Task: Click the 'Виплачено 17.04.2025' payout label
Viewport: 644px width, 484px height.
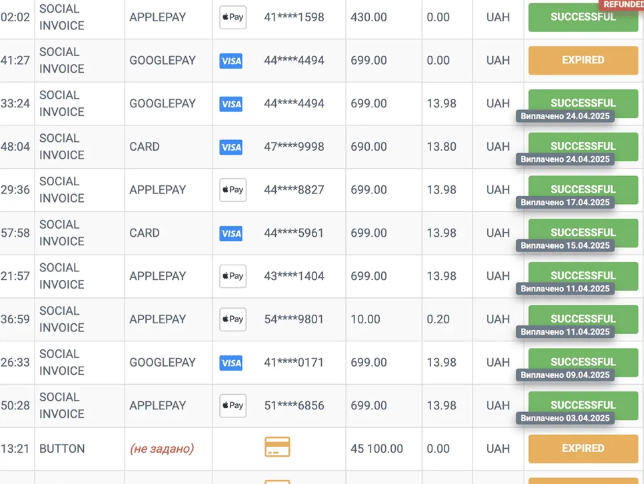Action: 565,202
